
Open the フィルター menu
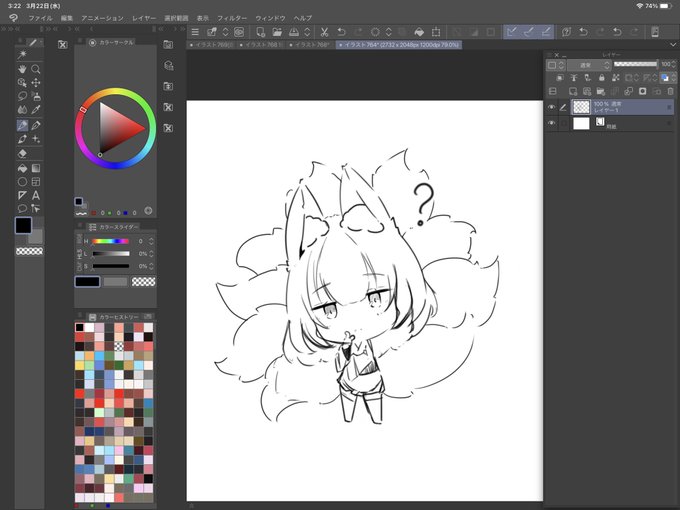coord(232,18)
